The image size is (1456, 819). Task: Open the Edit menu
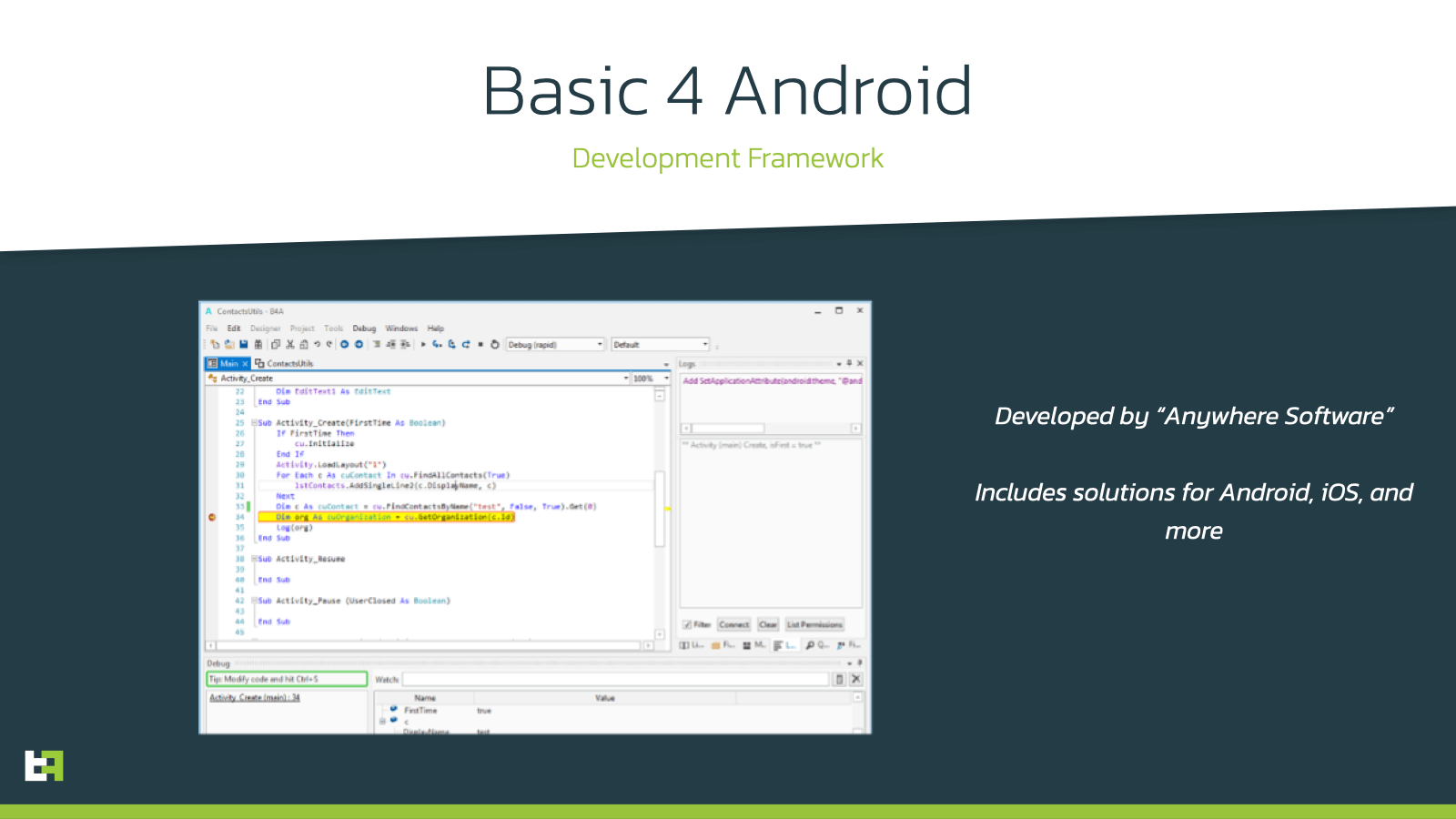click(x=234, y=329)
